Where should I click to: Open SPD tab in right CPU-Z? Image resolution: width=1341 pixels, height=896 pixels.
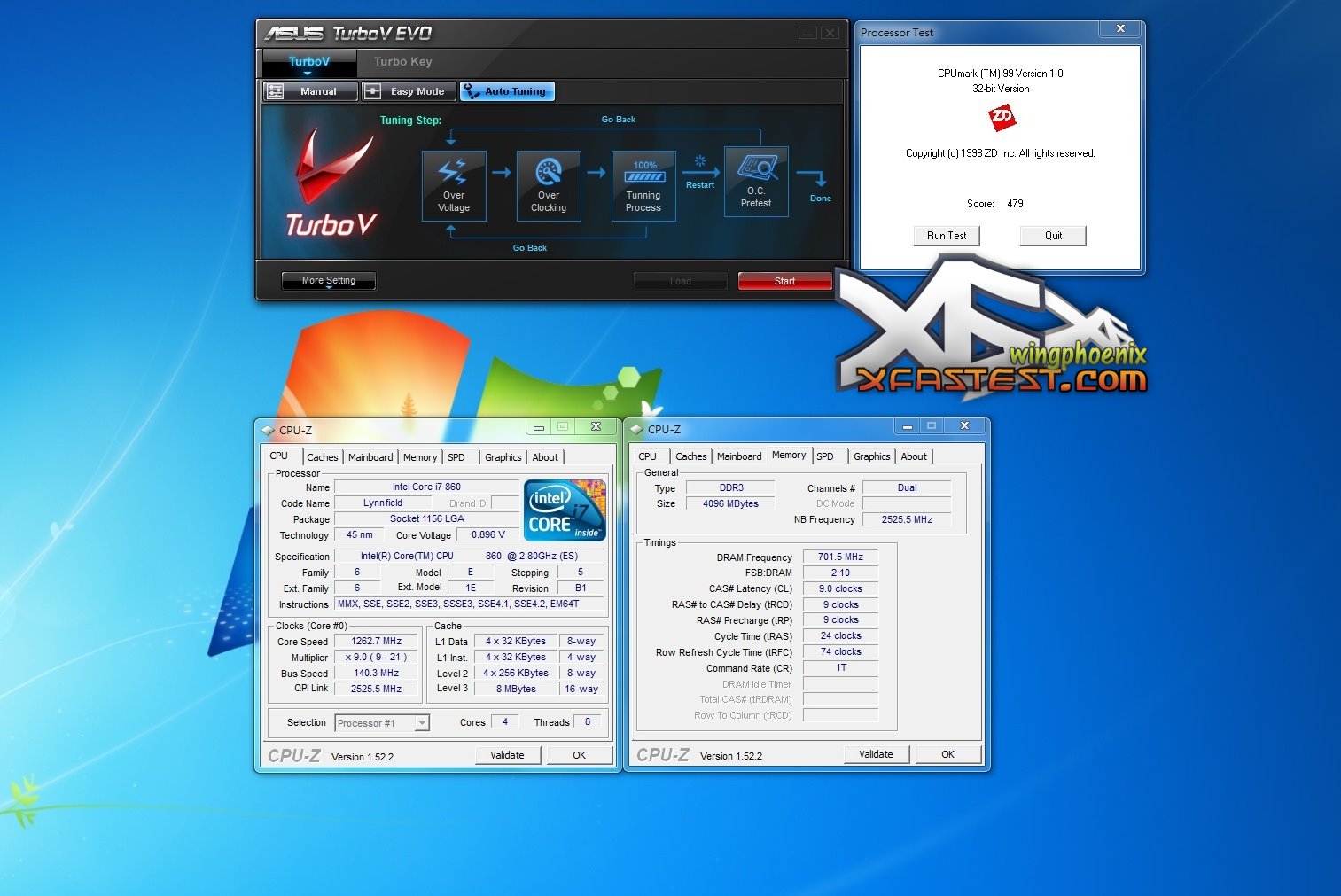tap(825, 457)
